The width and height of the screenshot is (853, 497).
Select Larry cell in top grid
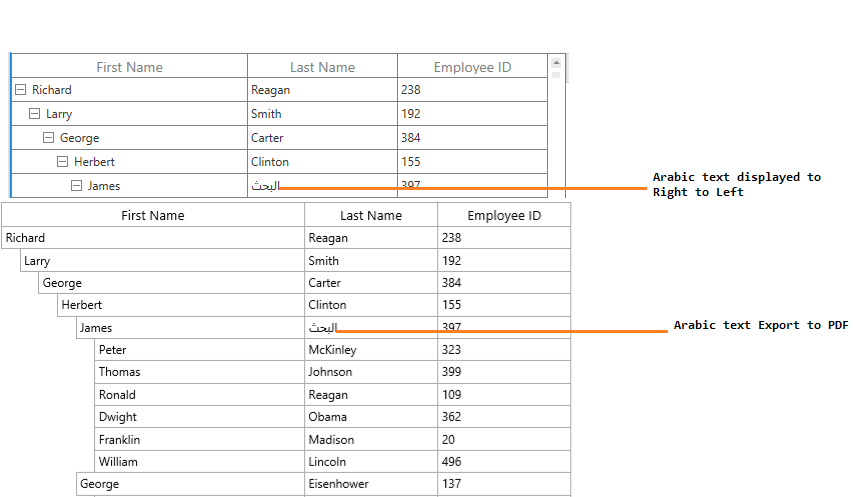point(129,114)
